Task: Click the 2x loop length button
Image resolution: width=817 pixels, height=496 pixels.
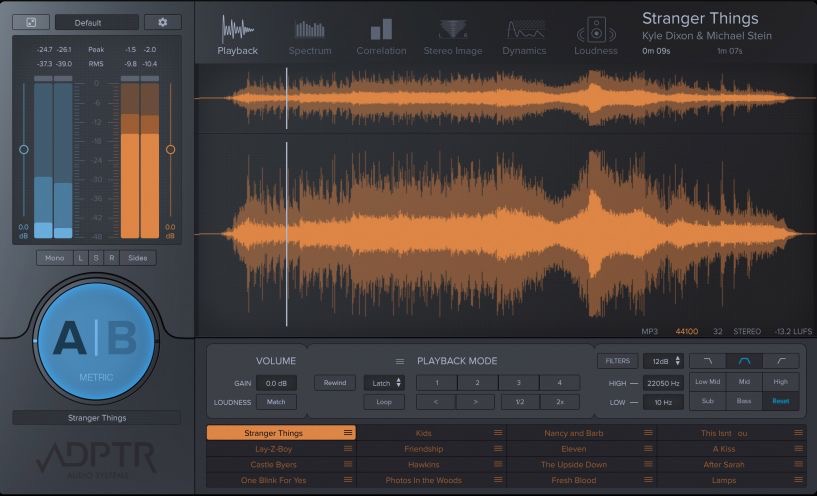Action: [560, 402]
